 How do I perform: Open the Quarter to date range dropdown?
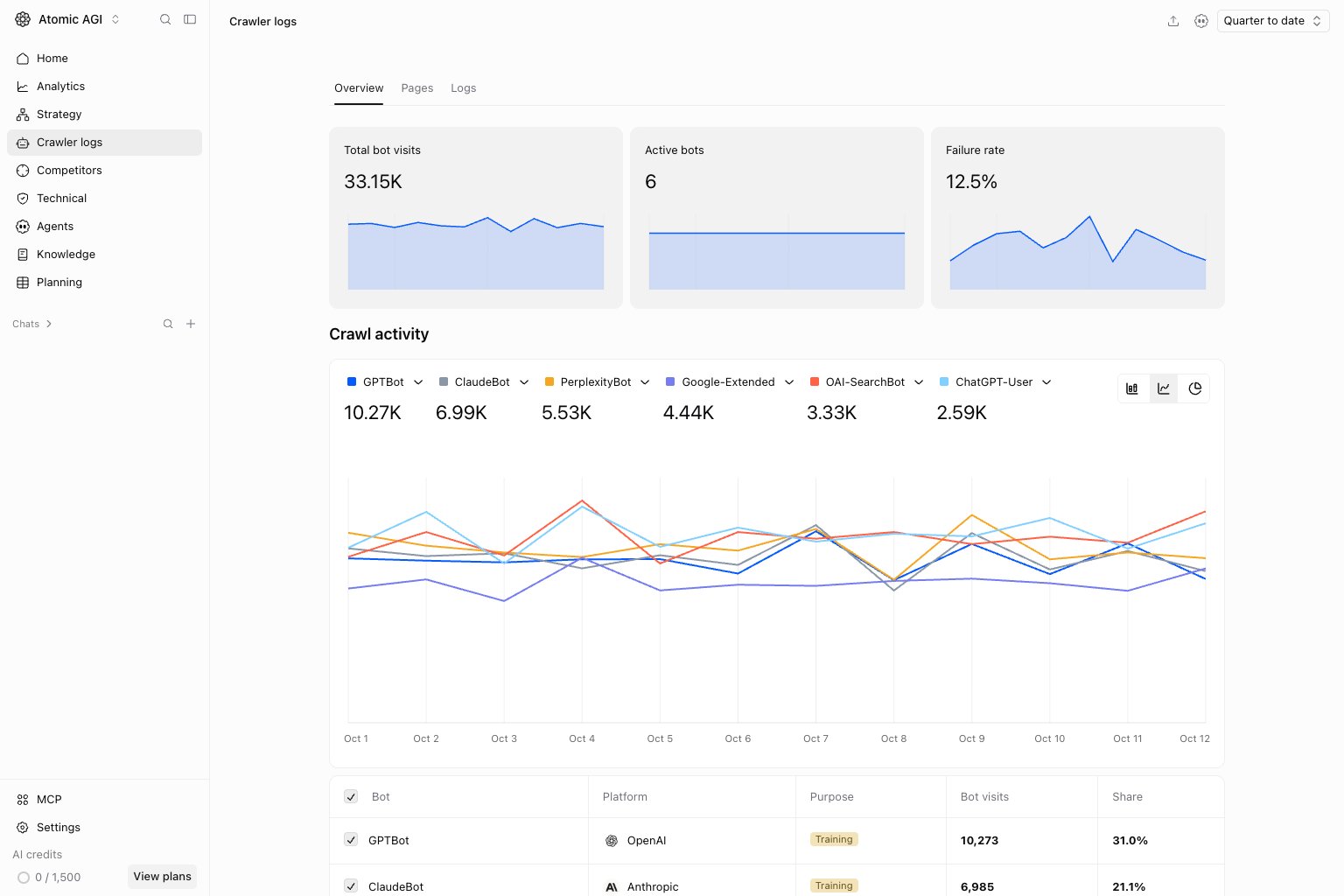point(1273,21)
